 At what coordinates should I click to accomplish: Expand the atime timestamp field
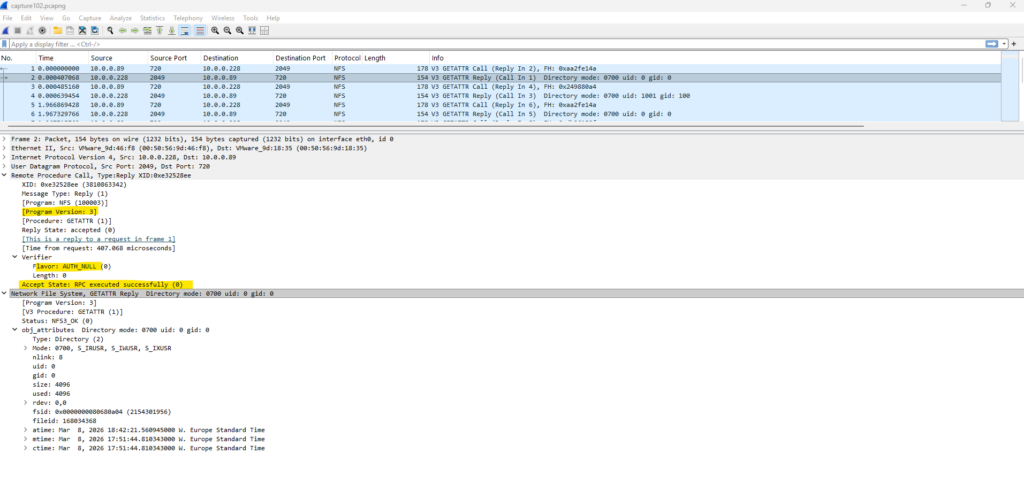coord(25,430)
